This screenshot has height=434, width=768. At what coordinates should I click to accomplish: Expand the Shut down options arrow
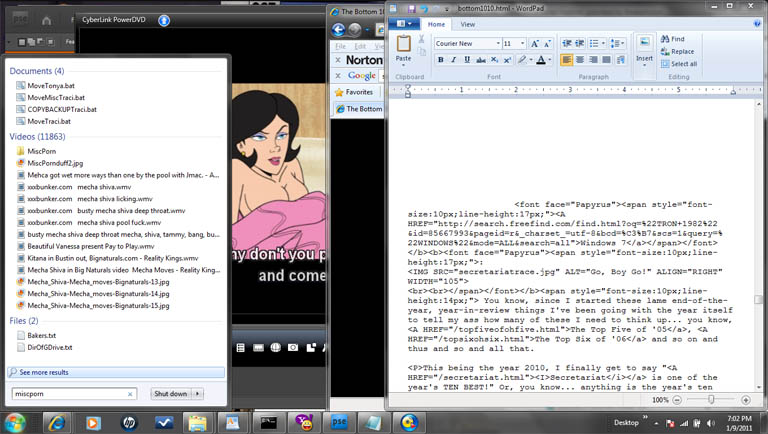pos(198,394)
